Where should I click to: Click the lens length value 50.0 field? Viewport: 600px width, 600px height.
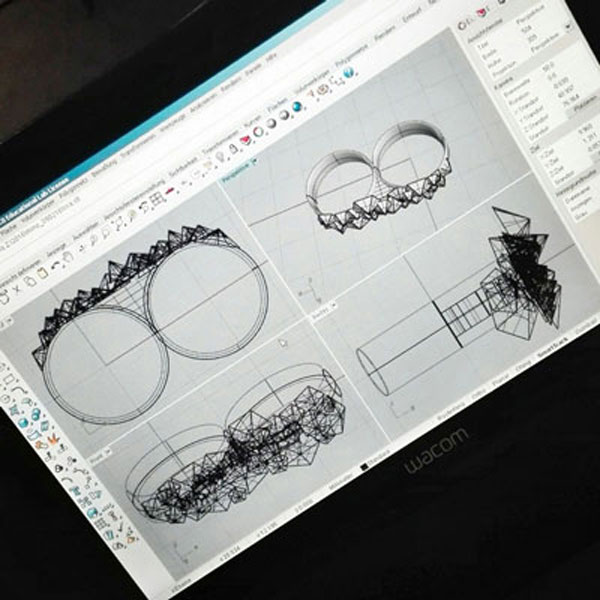(x=548, y=66)
